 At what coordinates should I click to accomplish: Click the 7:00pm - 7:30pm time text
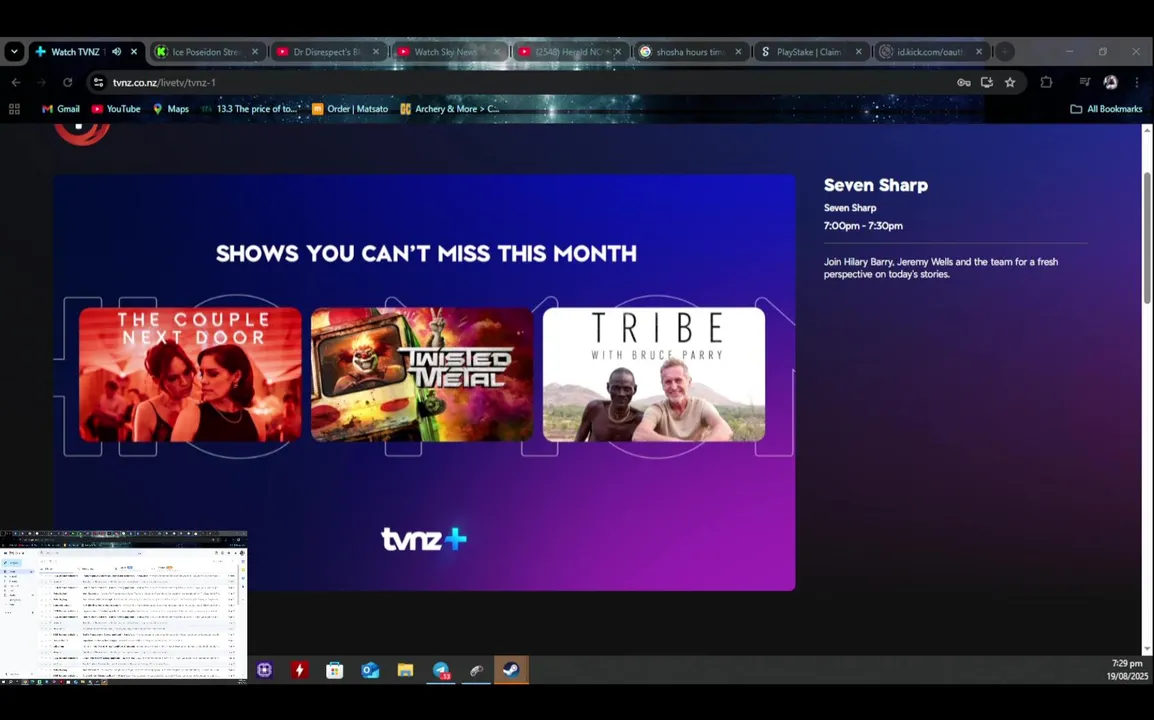pyautogui.click(x=863, y=226)
